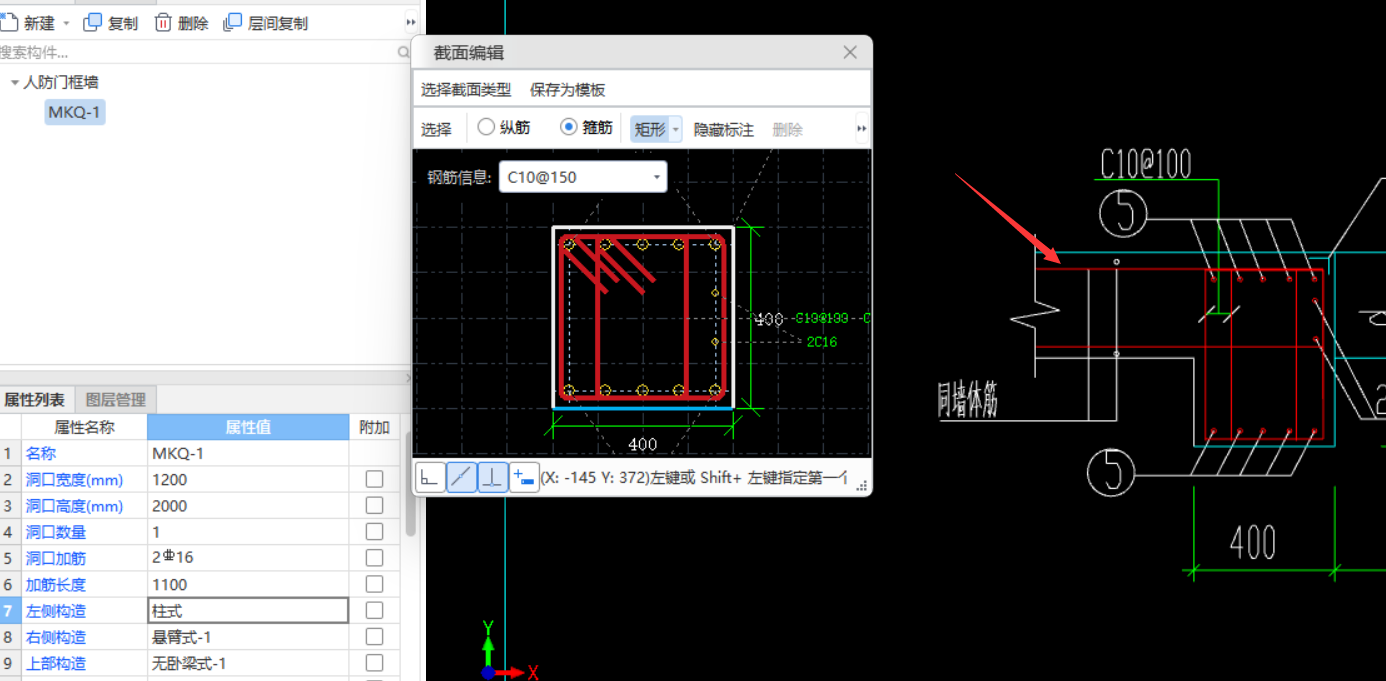The height and width of the screenshot is (681, 1386).
Task: Tick the 附加 checkbox for 右侧构造
Action: point(374,636)
